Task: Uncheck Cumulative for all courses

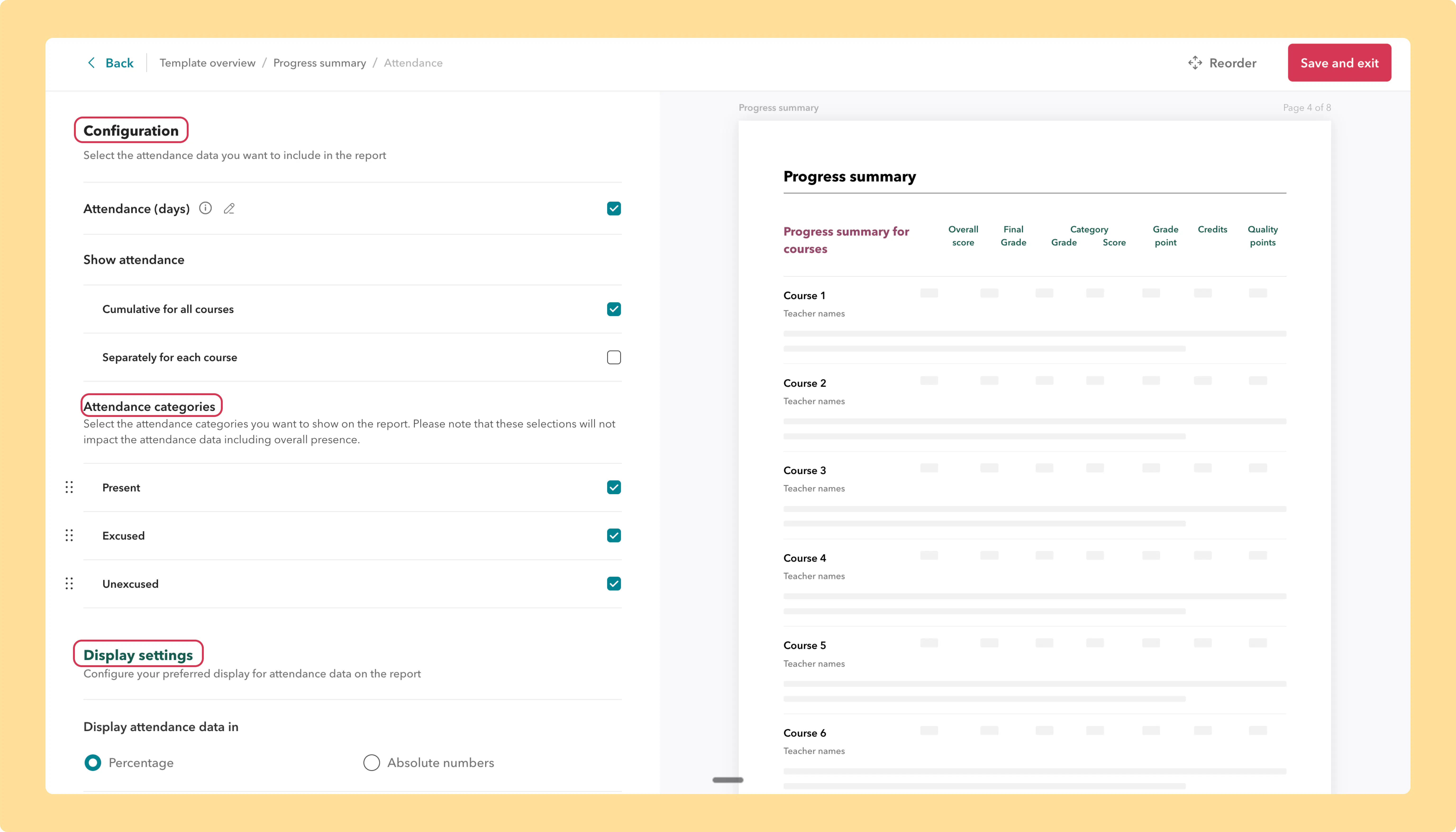Action: (614, 309)
